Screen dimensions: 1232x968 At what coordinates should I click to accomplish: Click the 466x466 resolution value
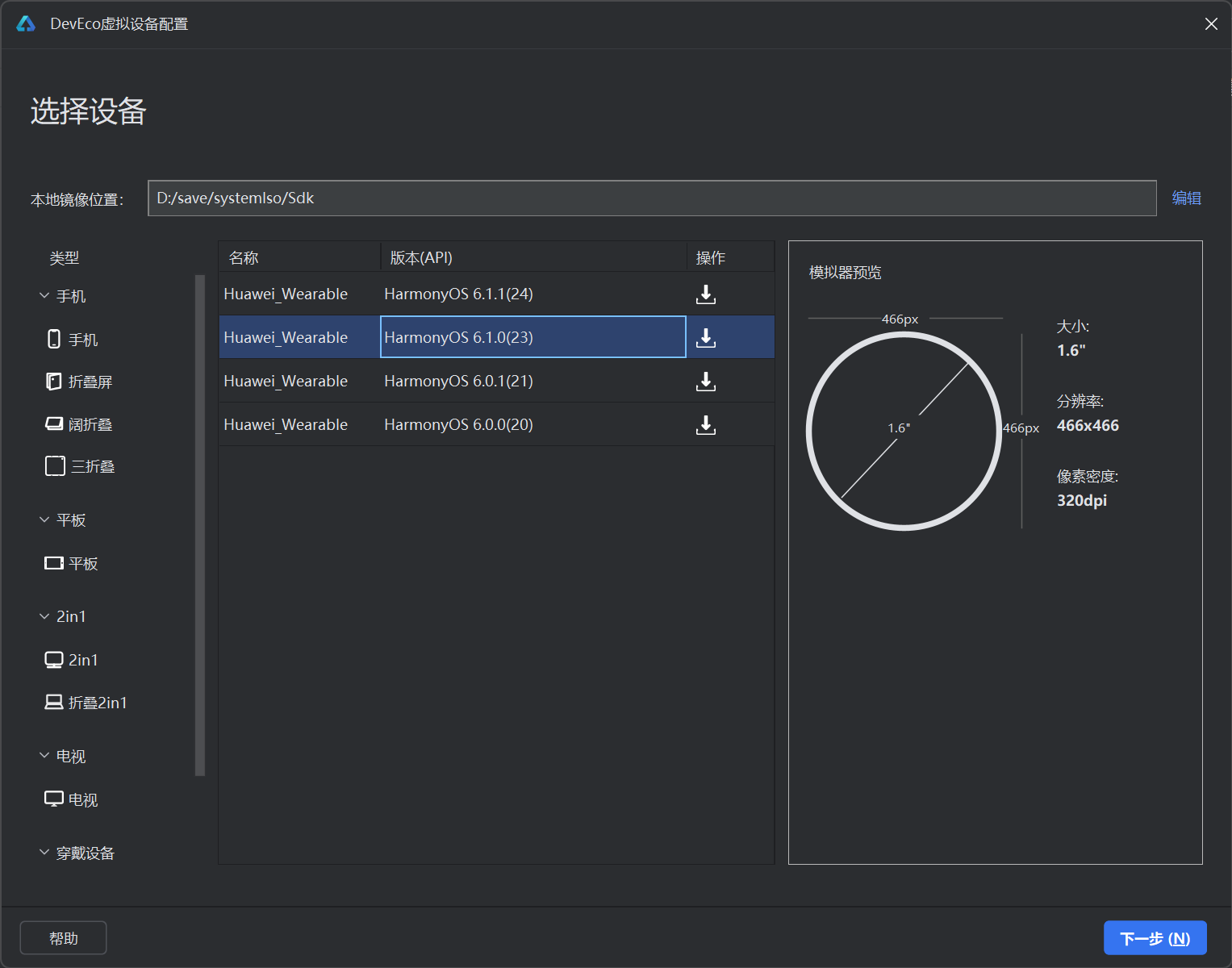click(1088, 426)
